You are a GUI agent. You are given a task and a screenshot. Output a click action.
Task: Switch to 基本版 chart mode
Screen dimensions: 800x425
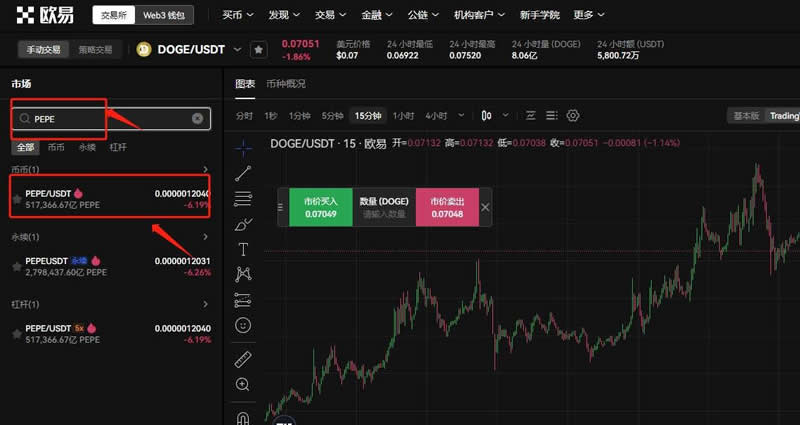click(x=746, y=116)
